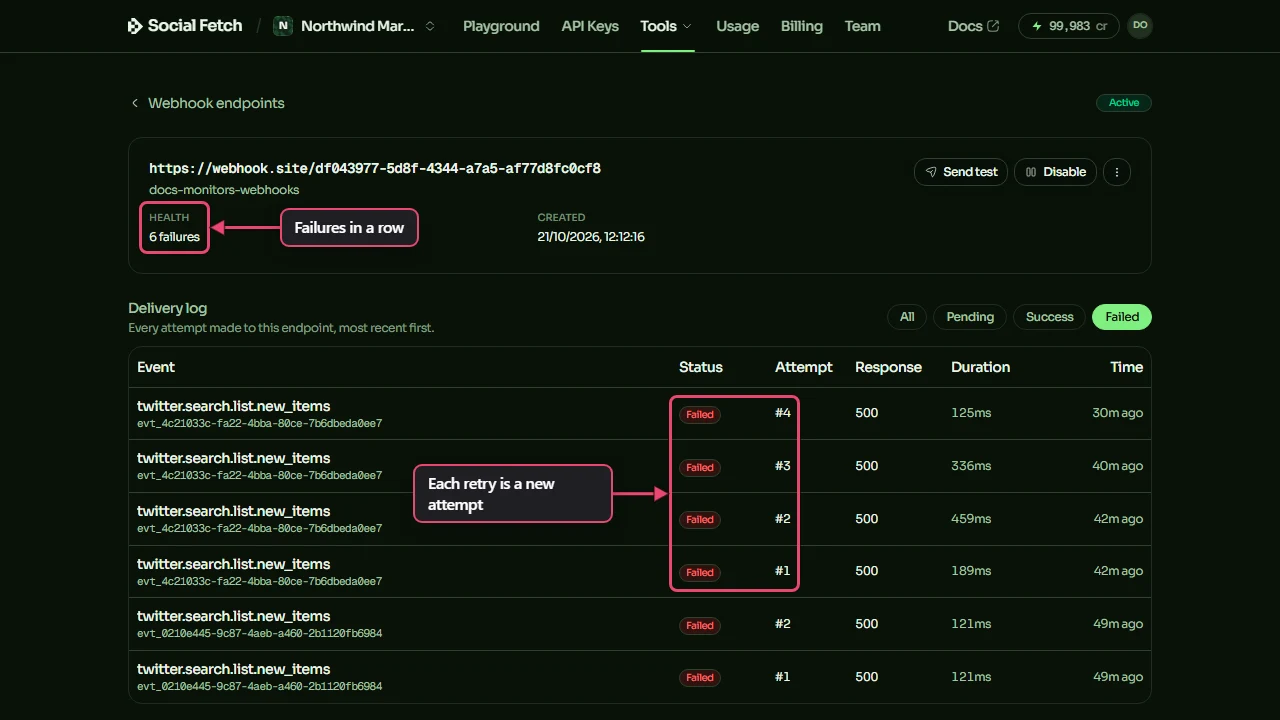Open the Billing page
The width and height of the screenshot is (1280, 720).
pos(802,26)
